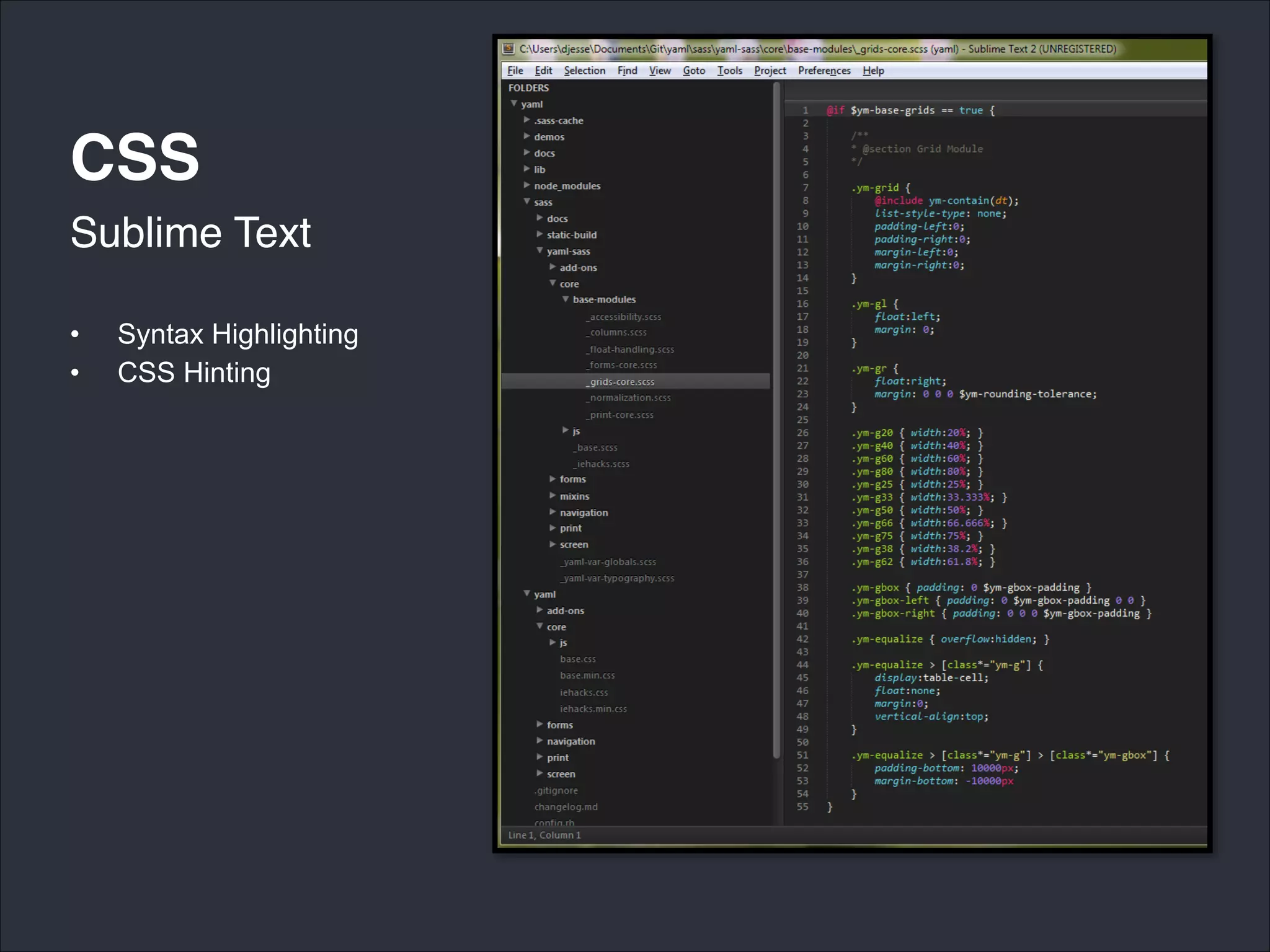This screenshot has height=952, width=1270.
Task: Open the Selection menu
Action: (x=584, y=71)
